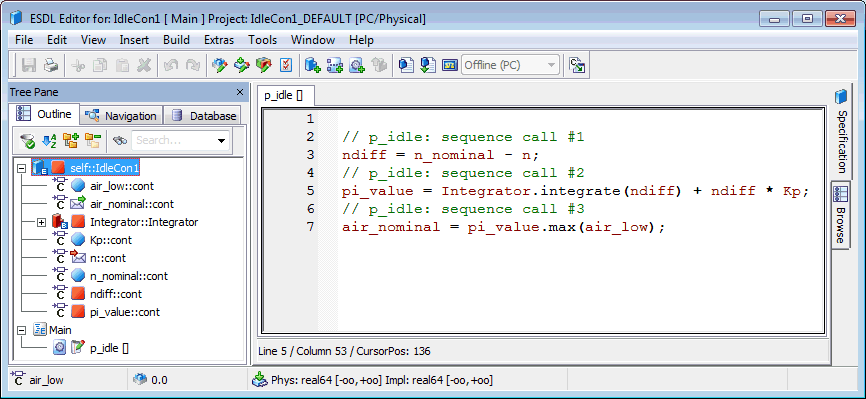Switch to the Navigation tab
This screenshot has width=866, height=399.
122,116
